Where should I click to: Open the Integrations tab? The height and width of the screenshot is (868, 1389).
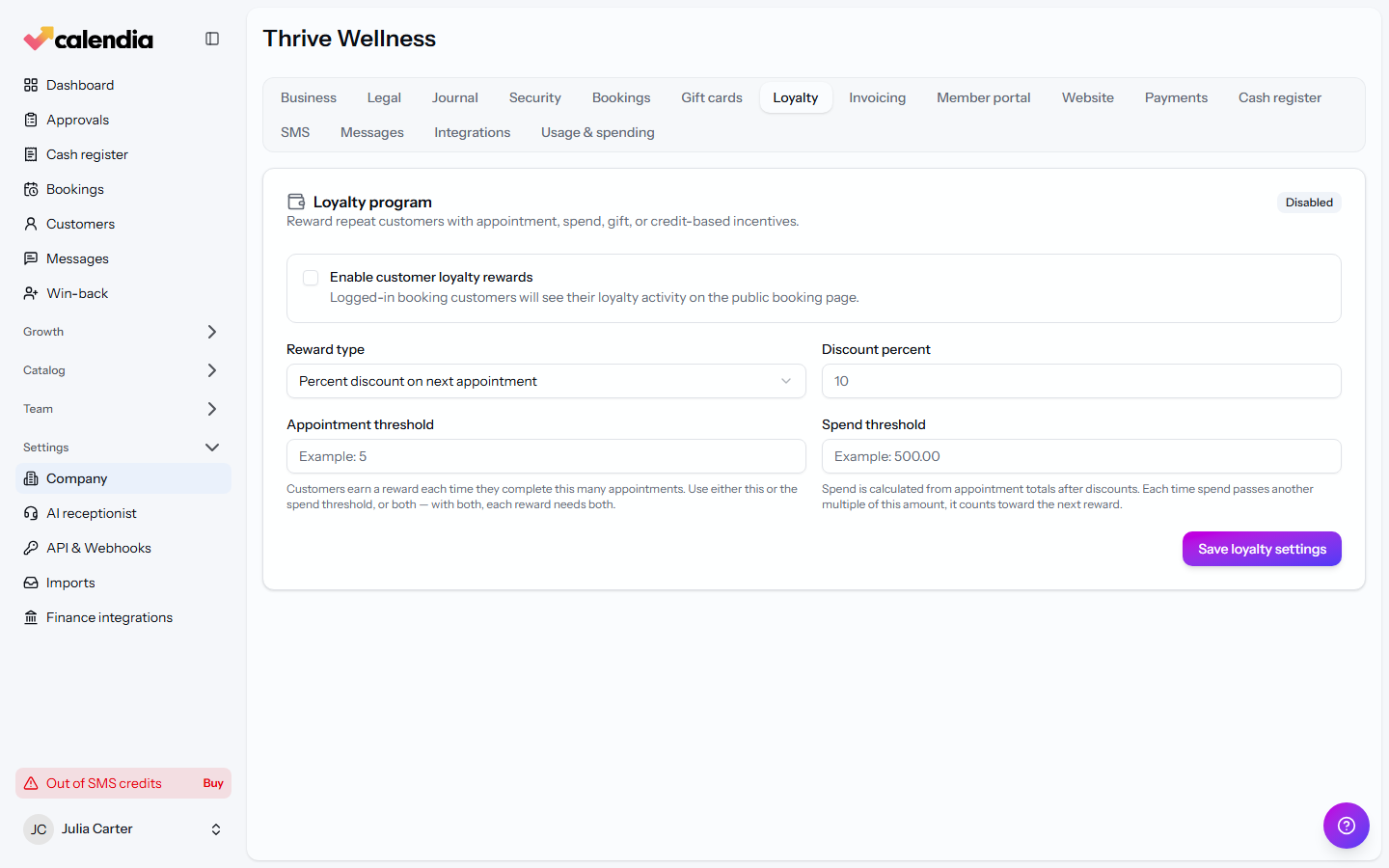pos(472,132)
